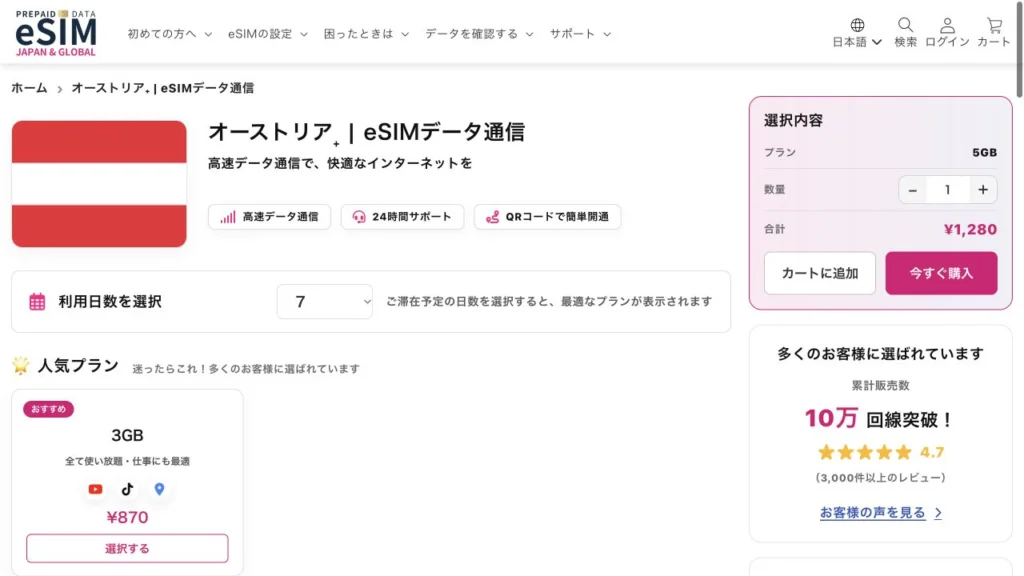Click the Austria flag image
The height and width of the screenshot is (576, 1024).
[99, 184]
